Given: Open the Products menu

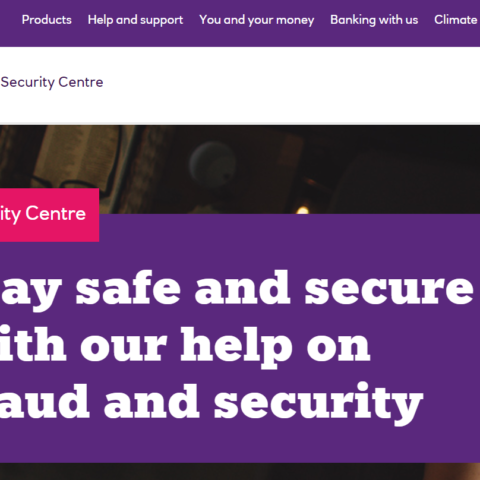Looking at the screenshot, I should coord(47,20).
